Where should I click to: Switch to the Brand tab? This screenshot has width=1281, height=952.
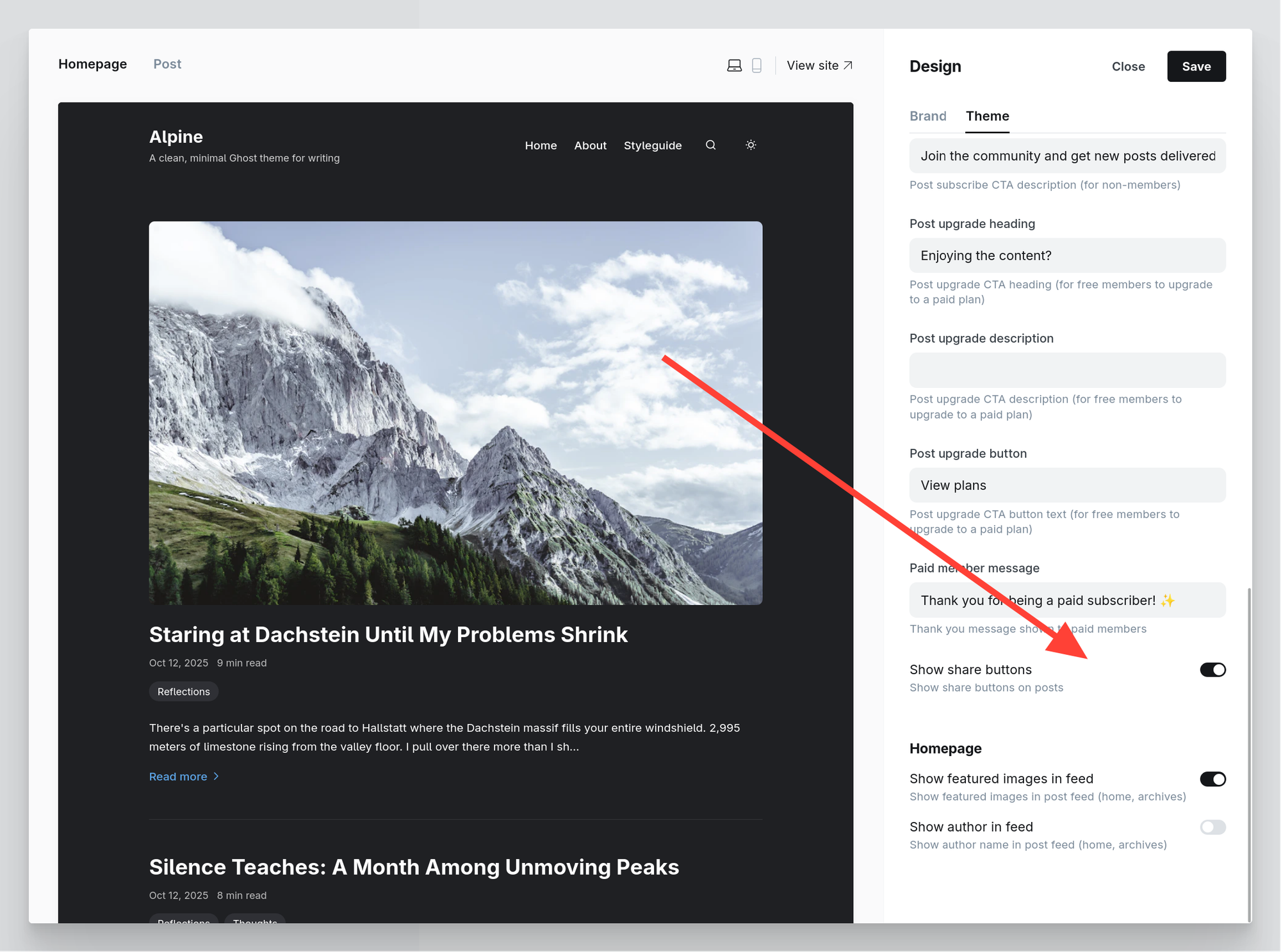(927, 116)
